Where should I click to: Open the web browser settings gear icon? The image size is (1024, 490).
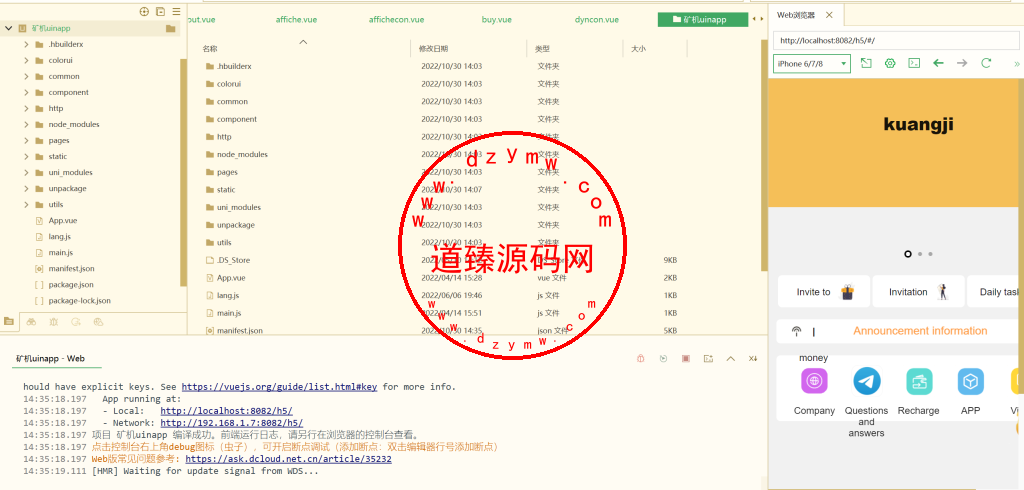coord(889,63)
